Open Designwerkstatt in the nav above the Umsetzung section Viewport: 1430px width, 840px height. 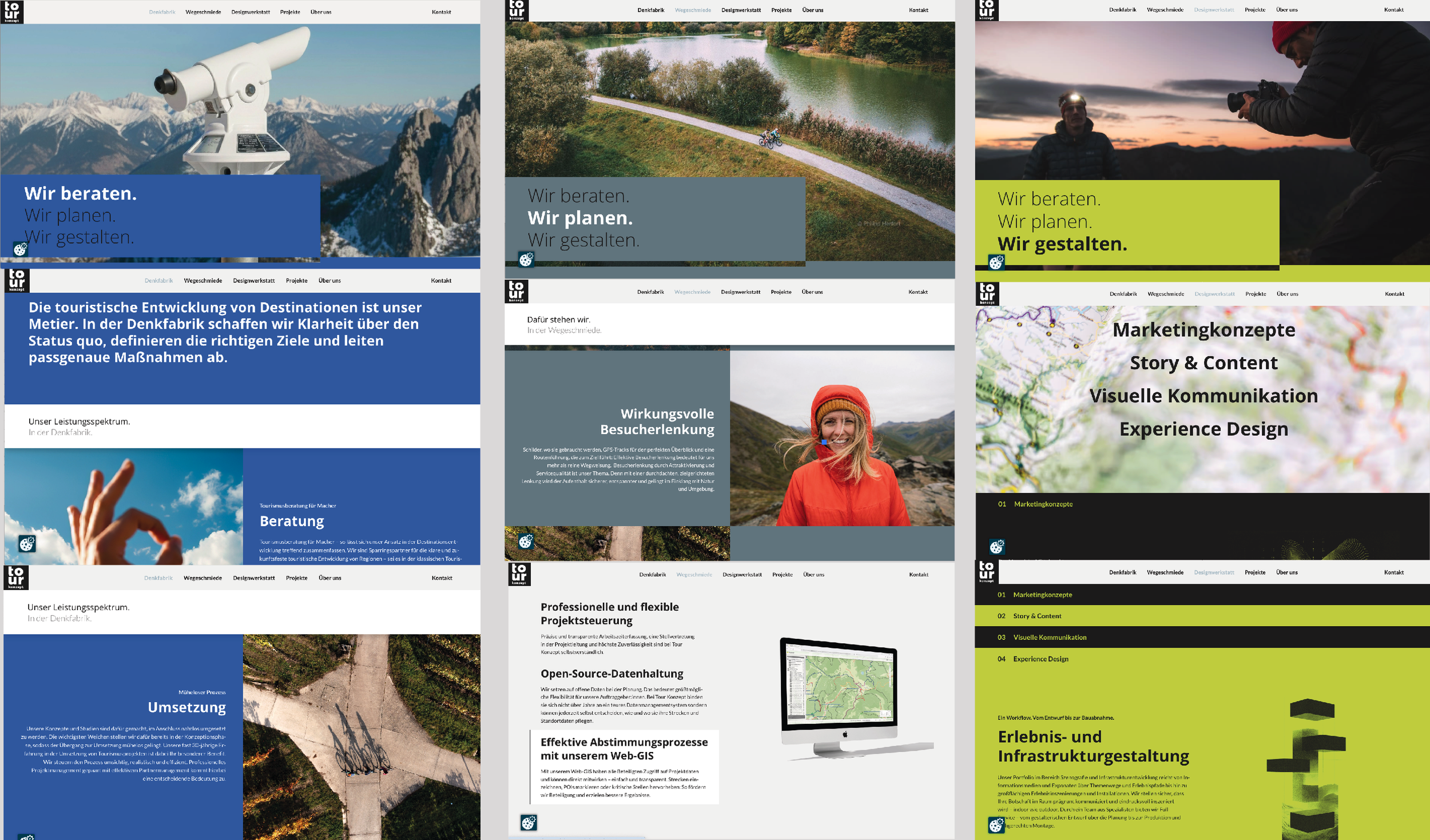(254, 578)
